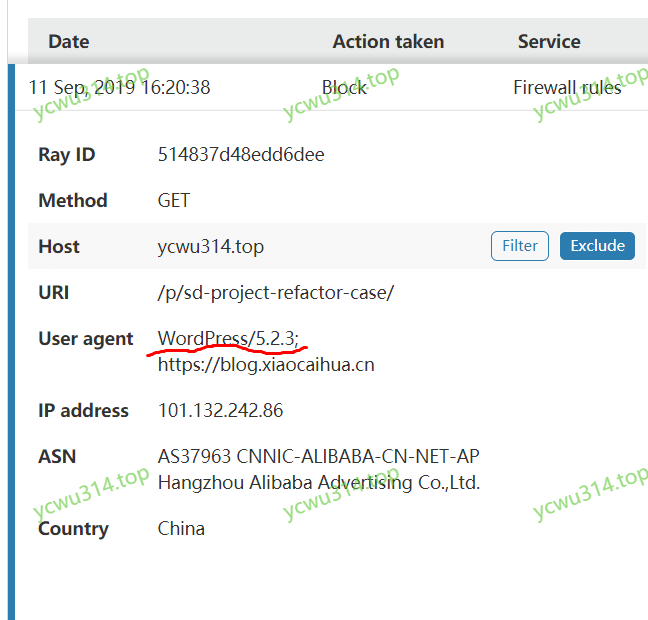The image size is (648, 620).
Task: Click the https://blog.xiaocaihua.cn text
Action: point(266,365)
